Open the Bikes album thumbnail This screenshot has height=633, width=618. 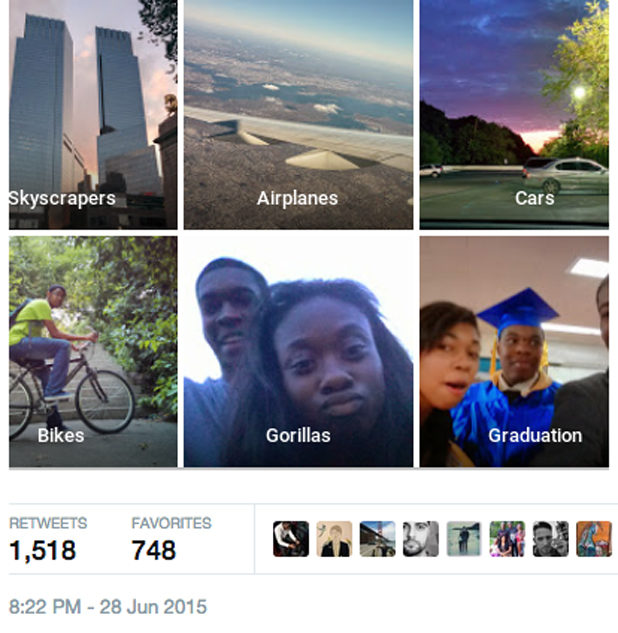[x=93, y=352]
